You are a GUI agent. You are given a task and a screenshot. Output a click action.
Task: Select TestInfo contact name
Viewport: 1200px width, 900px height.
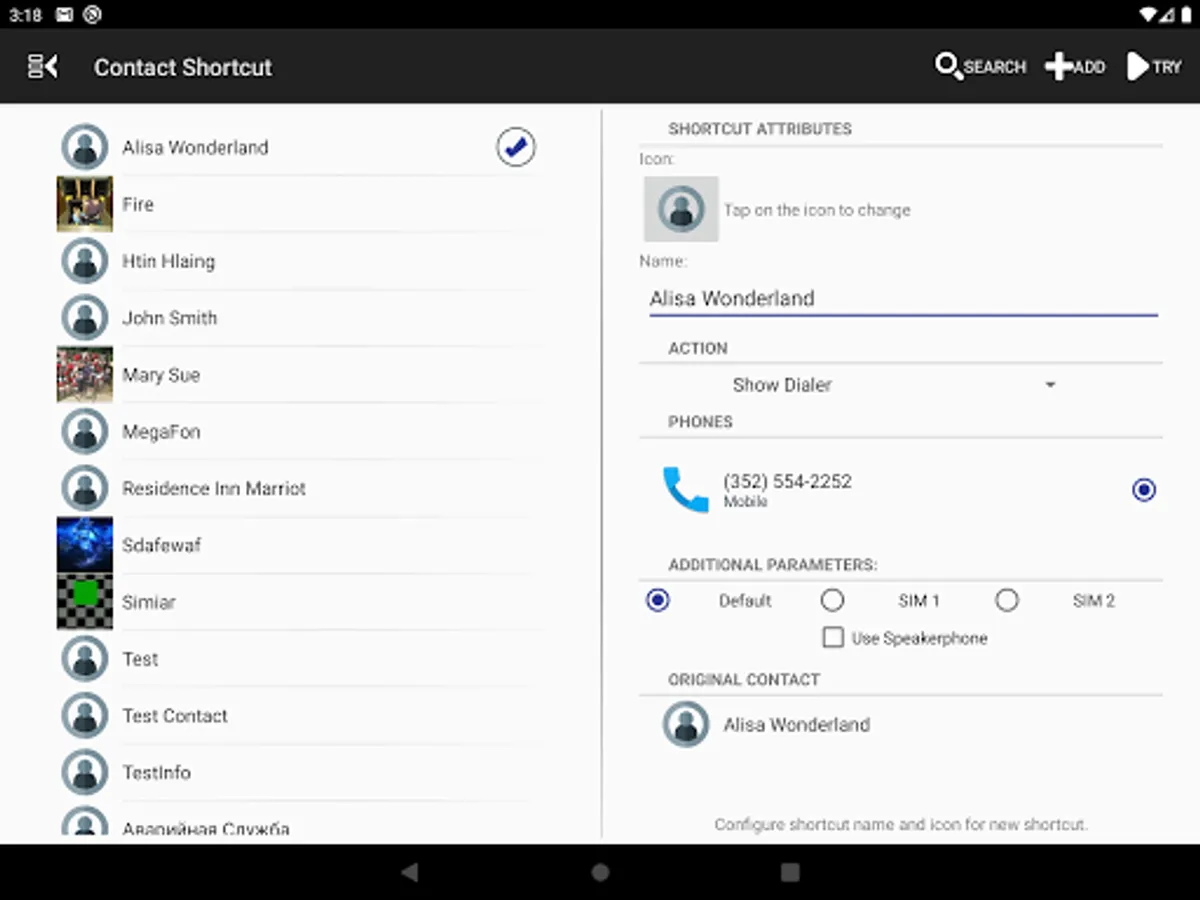pyautogui.click(x=156, y=772)
